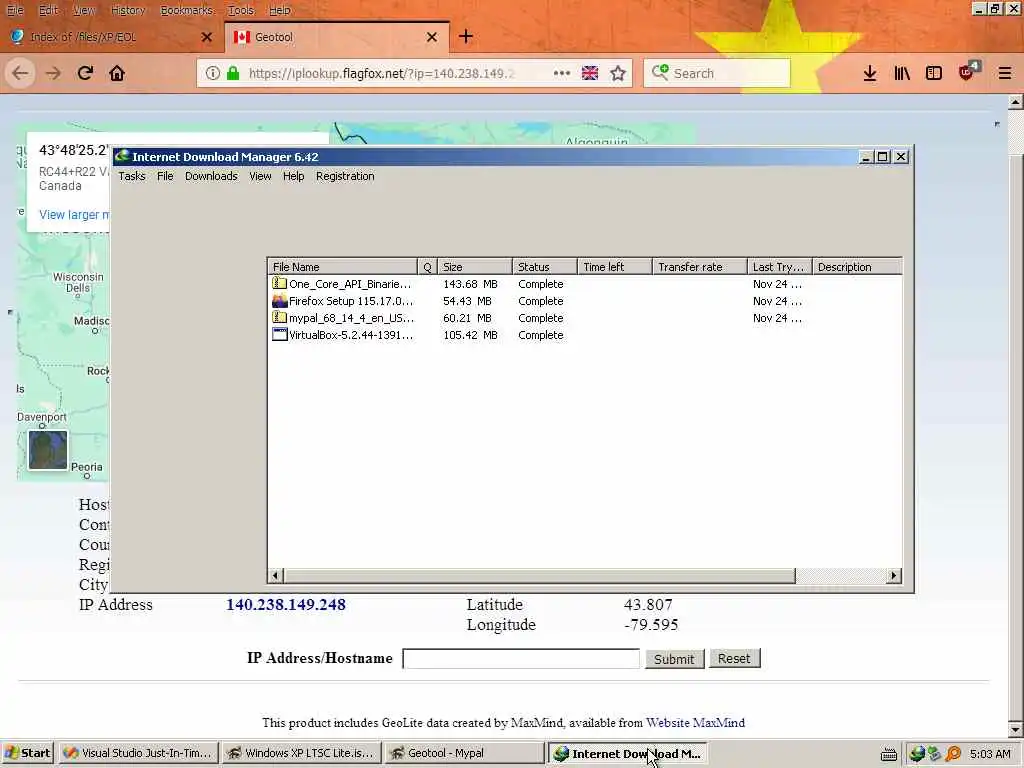Click IDM list horizontal scrollbar thumb
Viewport: 1024px width, 768px height.
tap(539, 575)
